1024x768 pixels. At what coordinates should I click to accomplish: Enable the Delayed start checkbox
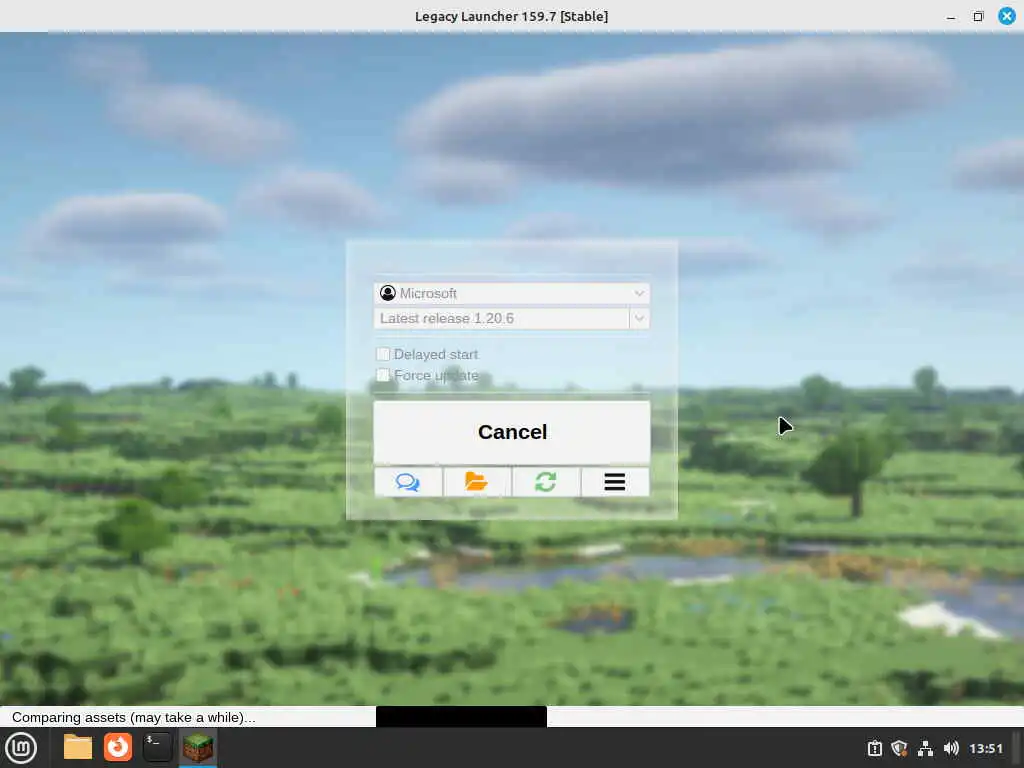(x=383, y=354)
